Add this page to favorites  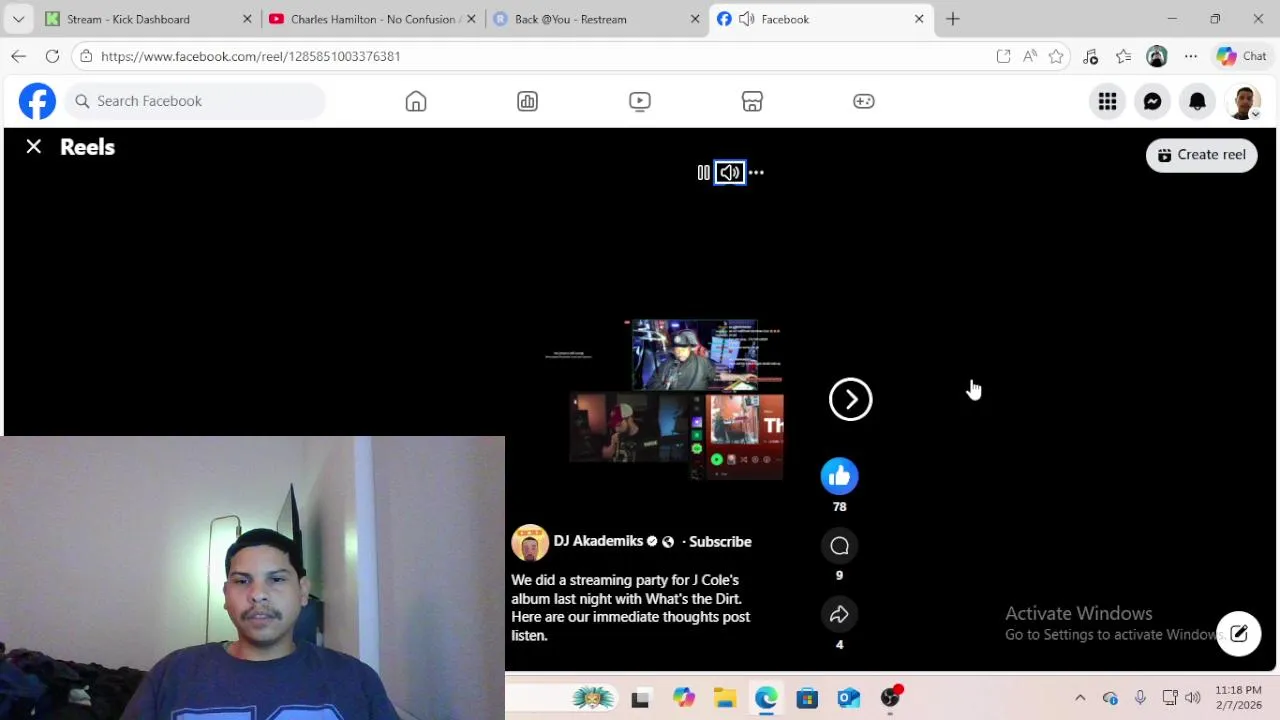[1056, 56]
